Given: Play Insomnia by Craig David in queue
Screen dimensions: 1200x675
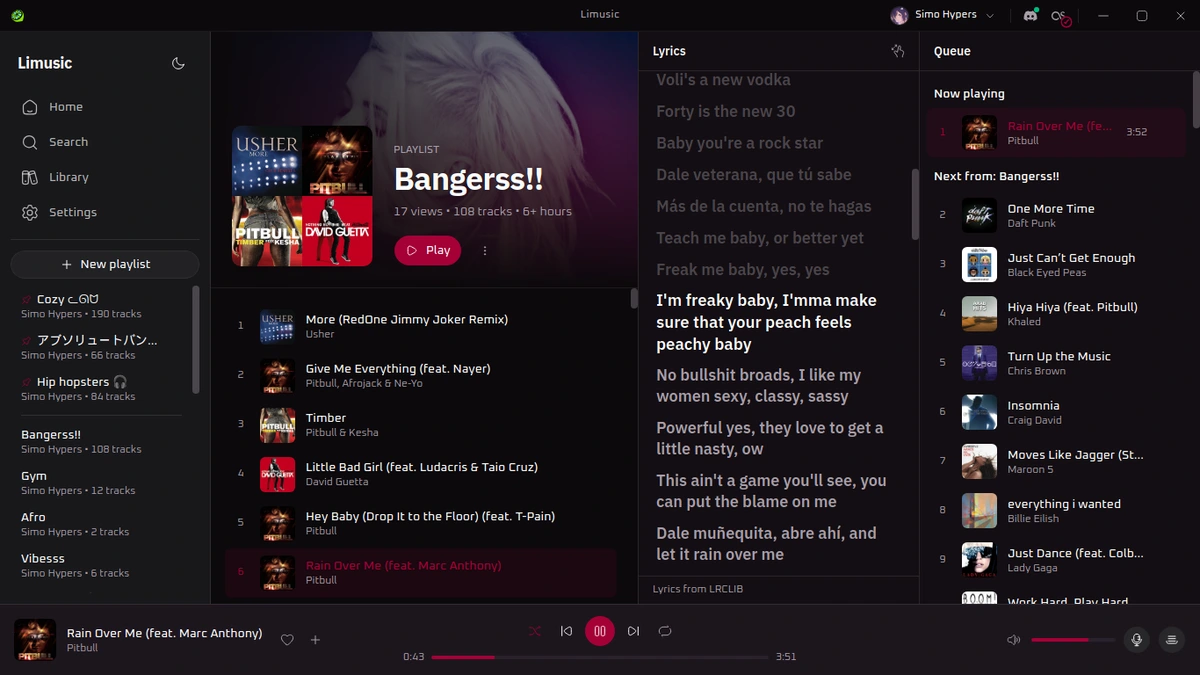Looking at the screenshot, I should [x=1056, y=412].
